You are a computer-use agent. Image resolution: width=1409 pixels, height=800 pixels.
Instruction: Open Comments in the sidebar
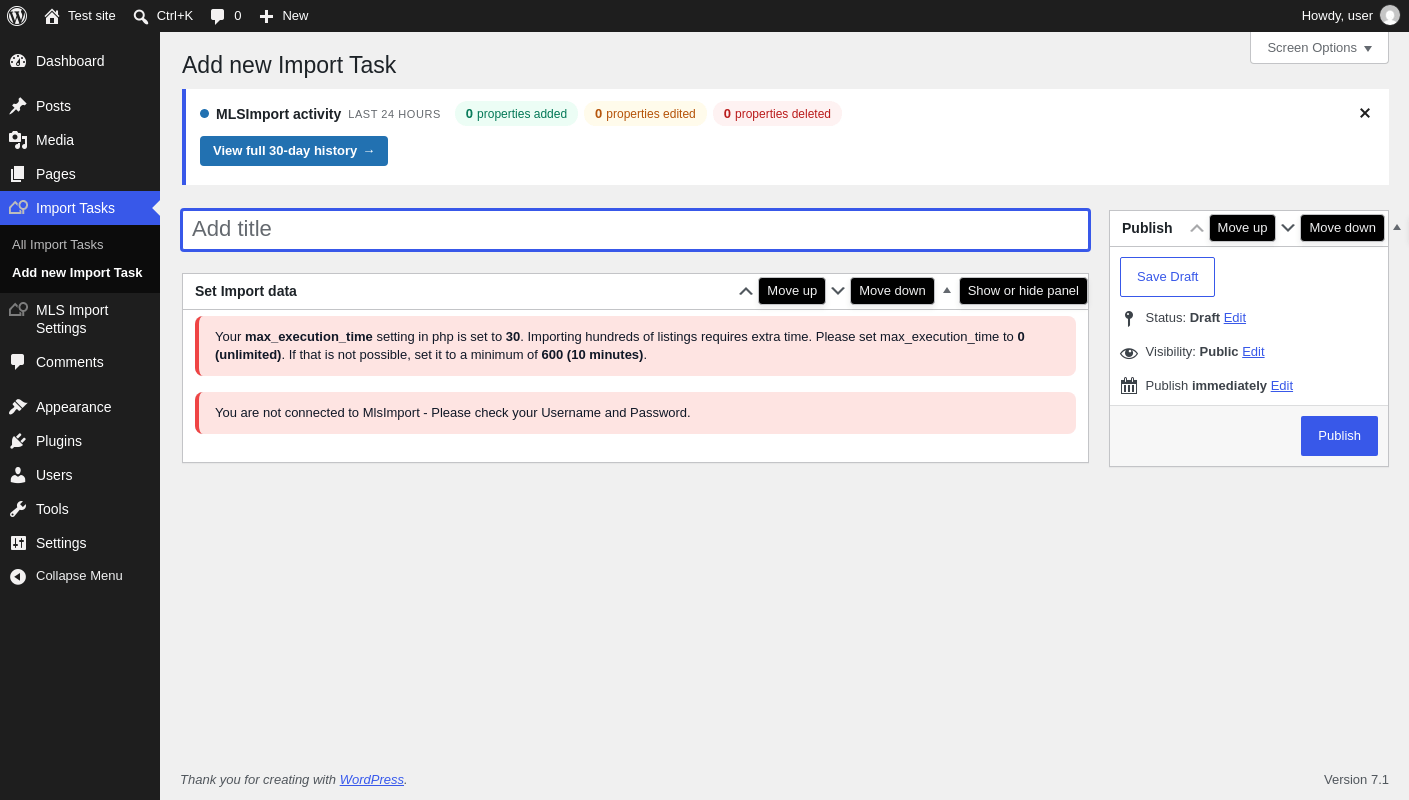[x=80, y=362]
